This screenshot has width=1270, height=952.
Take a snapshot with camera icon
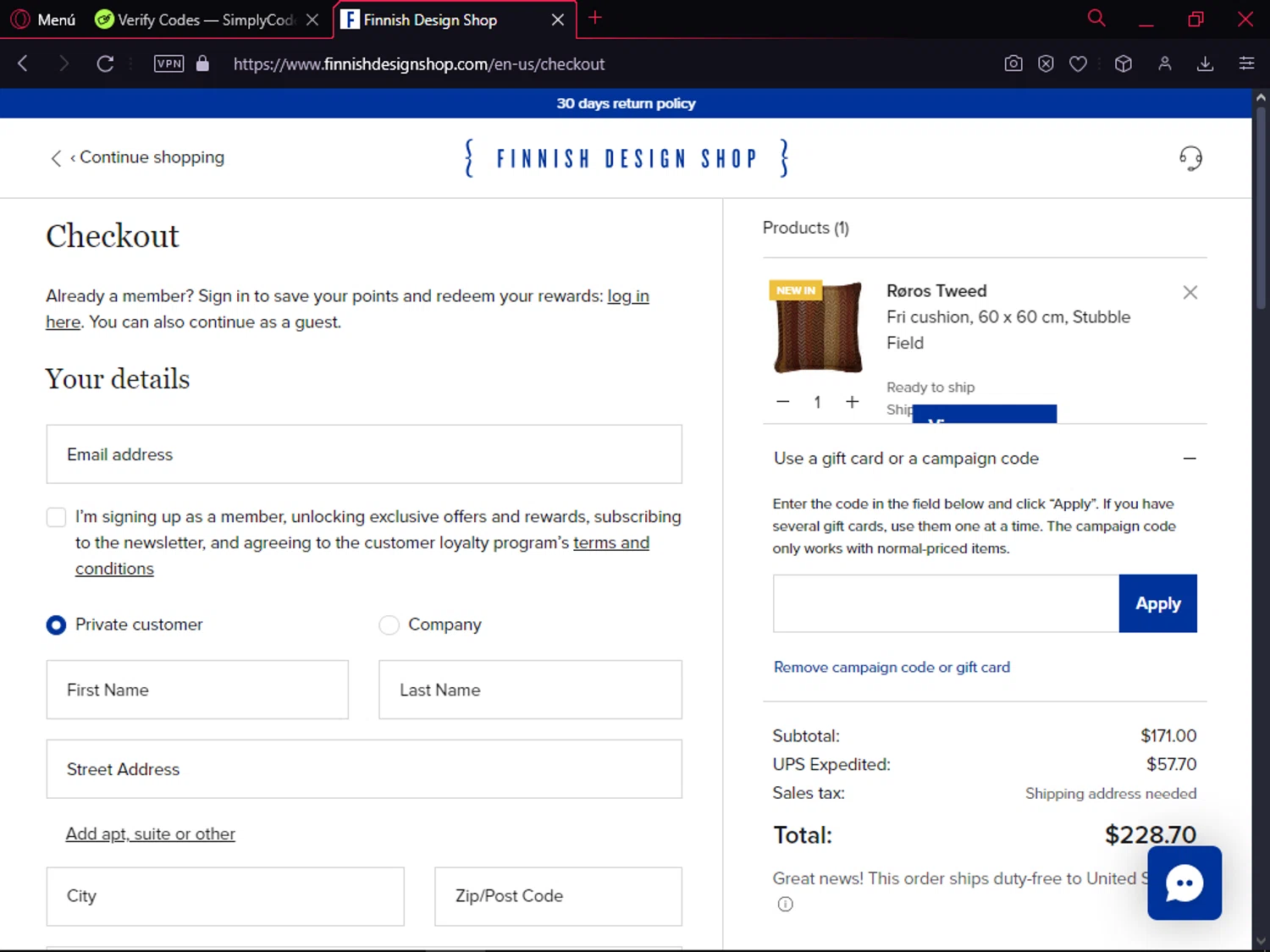coord(1013,63)
